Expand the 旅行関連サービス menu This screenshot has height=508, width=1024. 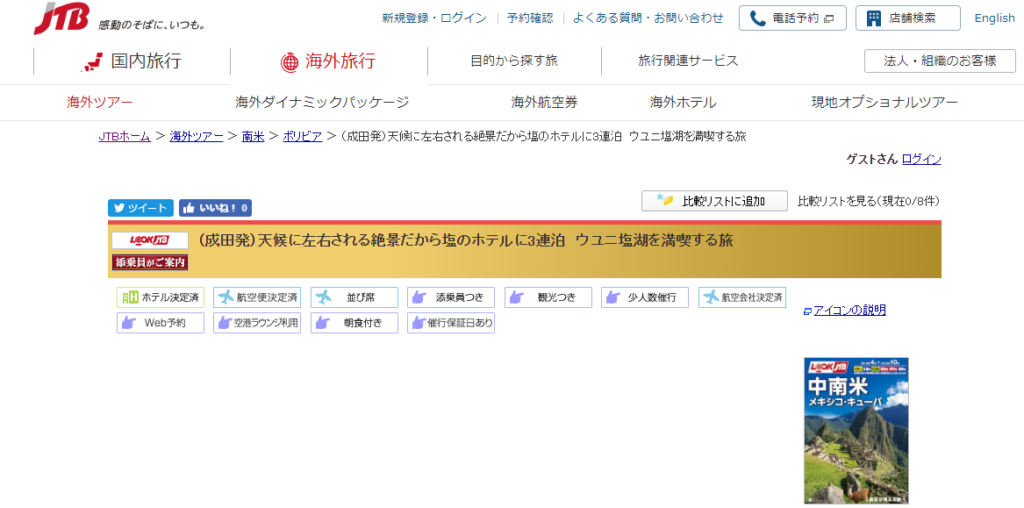click(x=688, y=61)
